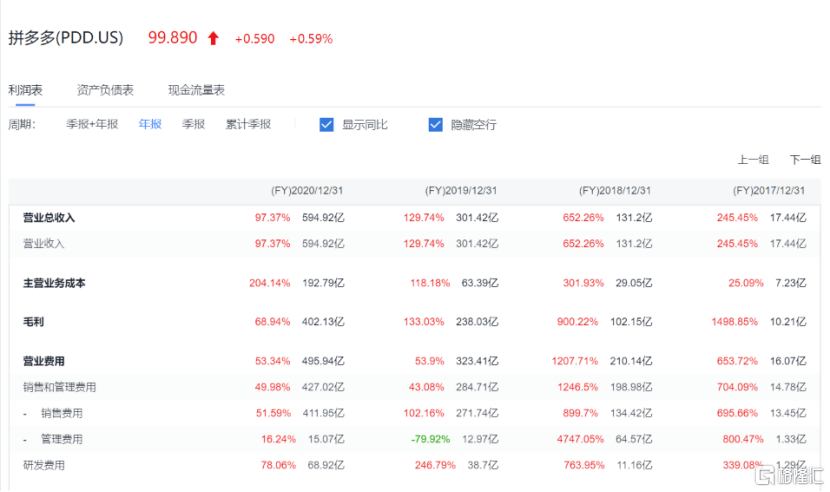Screen dimensions: 830x492
Task: Go to previous group with 上一组
Action: (753, 159)
